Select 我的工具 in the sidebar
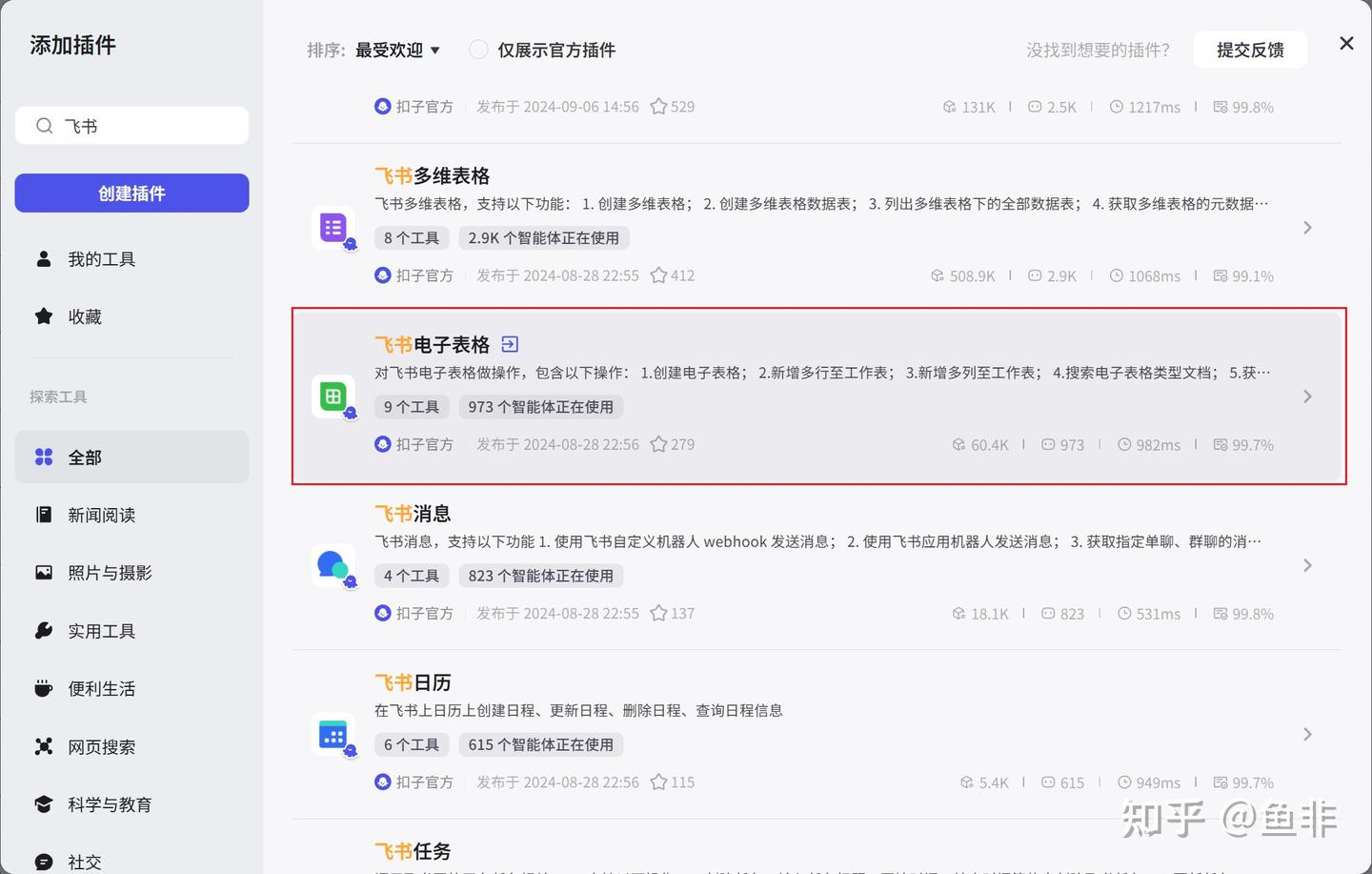This screenshot has width=1372, height=874. coord(131,259)
